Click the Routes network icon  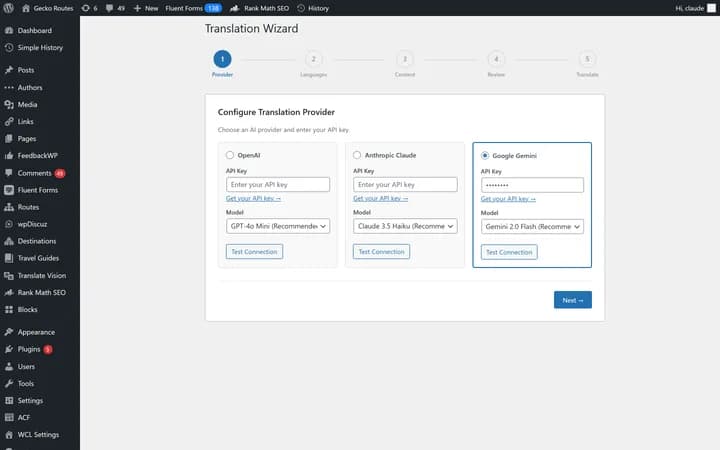(x=9, y=207)
